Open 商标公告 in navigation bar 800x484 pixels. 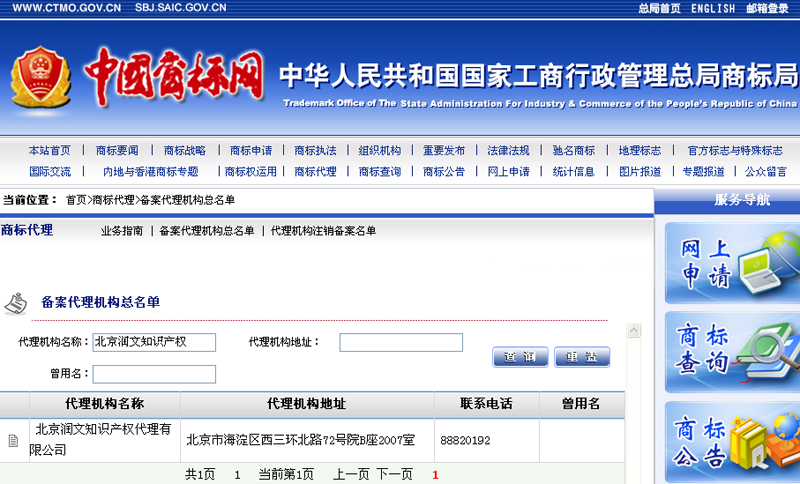coord(444,172)
